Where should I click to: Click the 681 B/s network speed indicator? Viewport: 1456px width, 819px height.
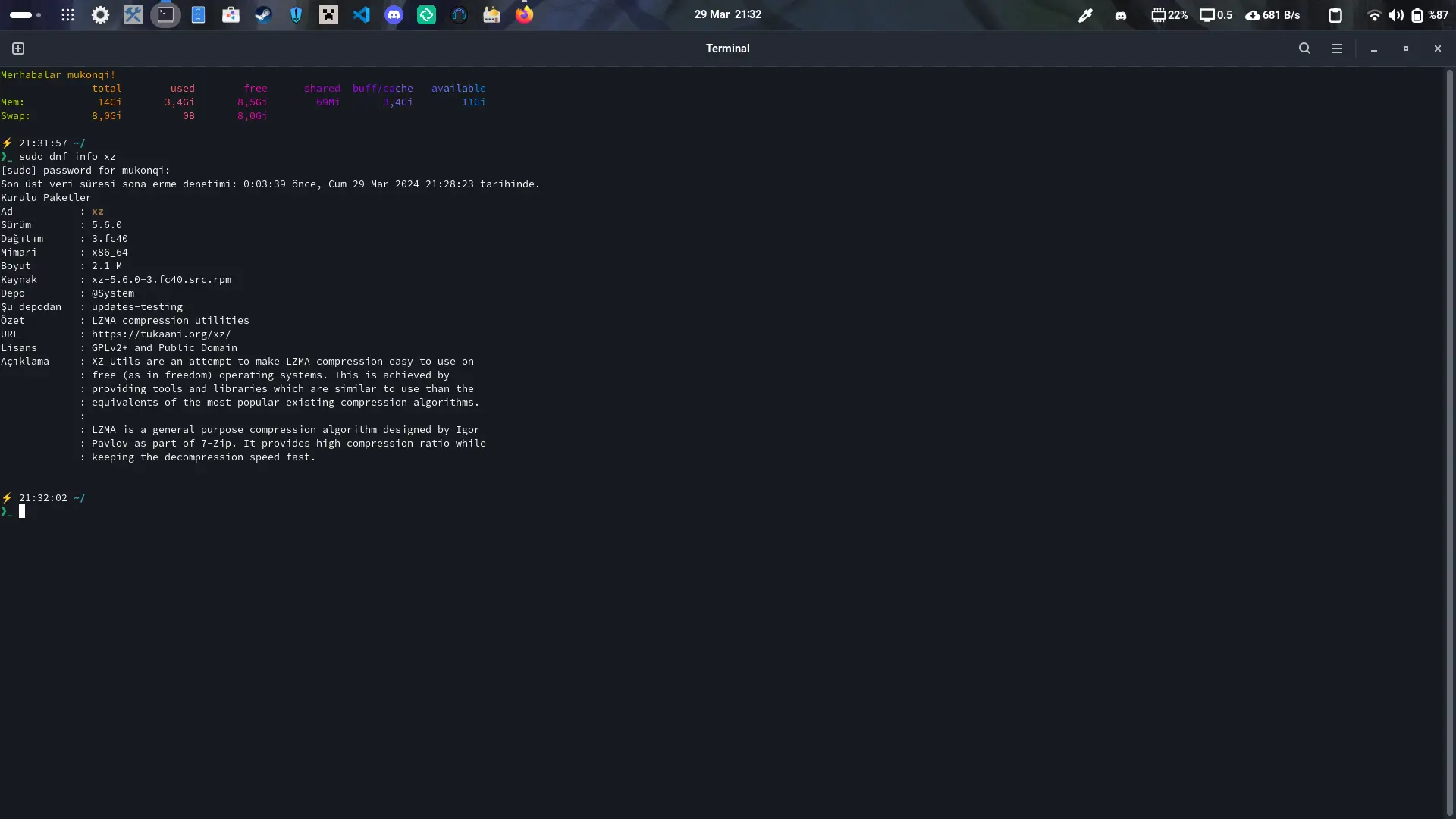1272,15
